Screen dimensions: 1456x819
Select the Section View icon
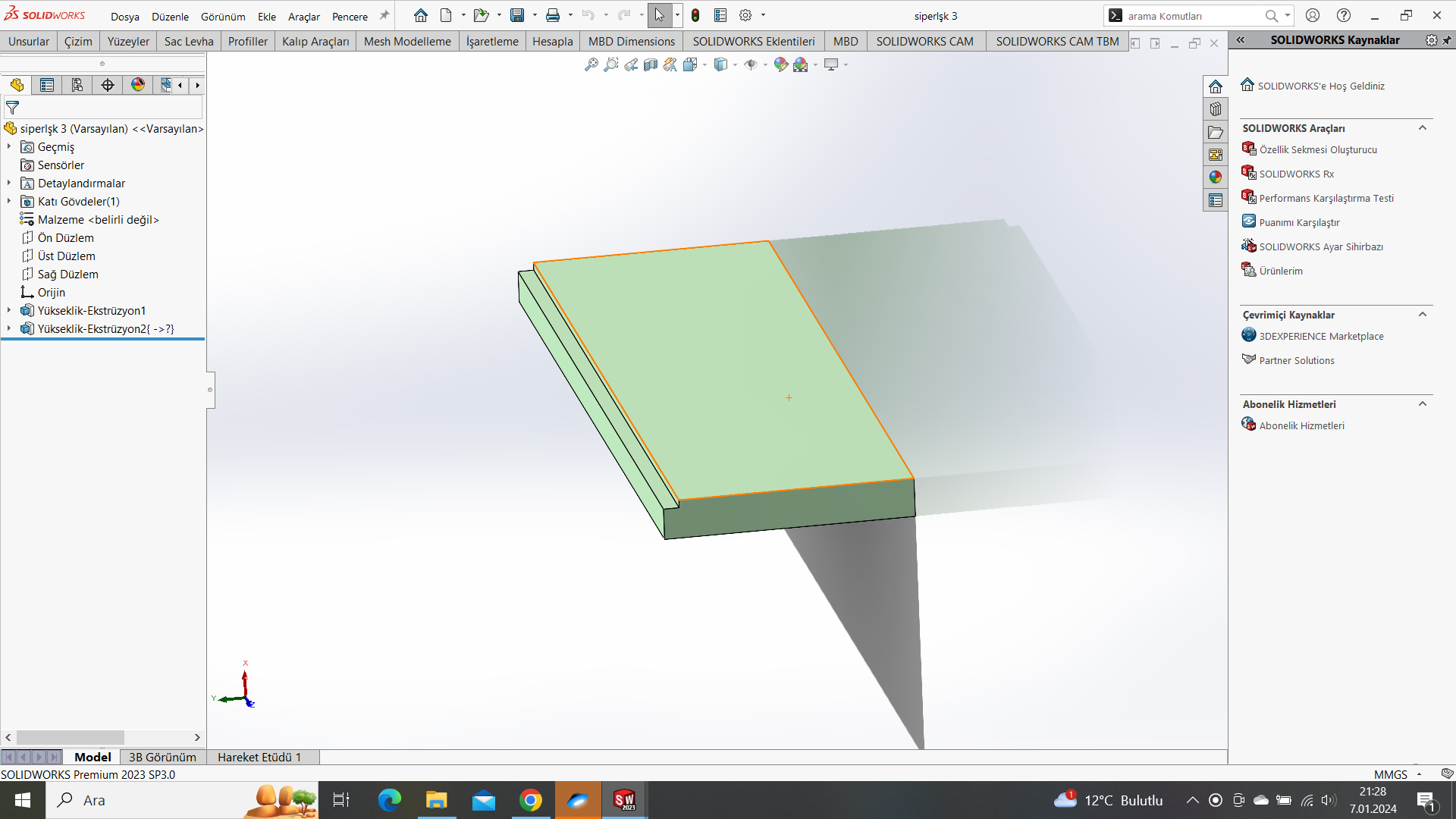coord(651,65)
